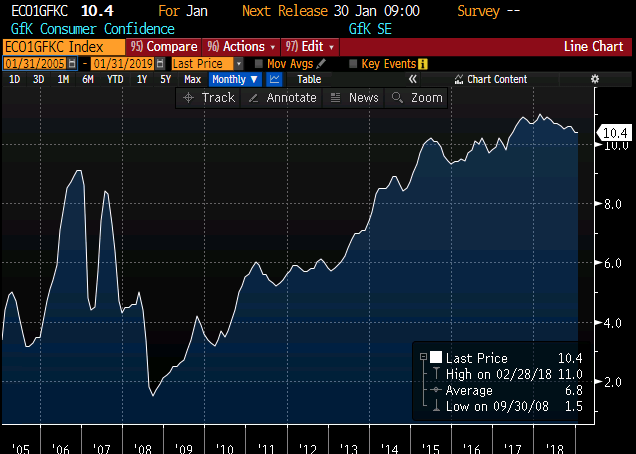Click 'Survey' header label

pyautogui.click(x=478, y=11)
